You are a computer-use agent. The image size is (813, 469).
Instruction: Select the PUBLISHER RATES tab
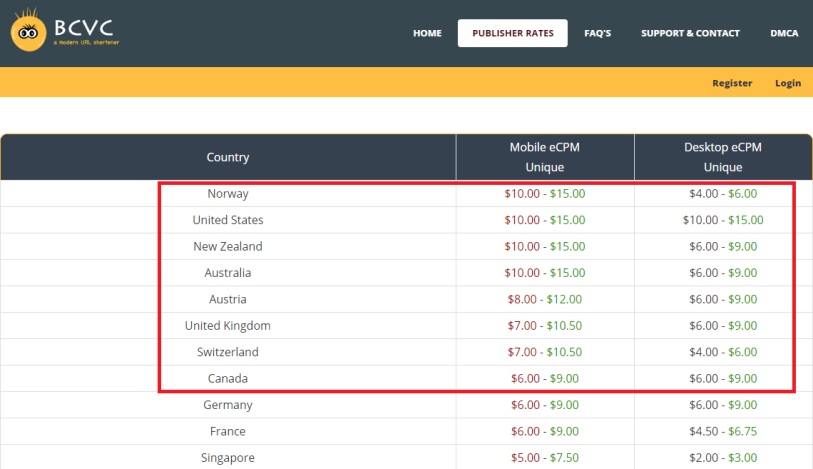pos(512,33)
